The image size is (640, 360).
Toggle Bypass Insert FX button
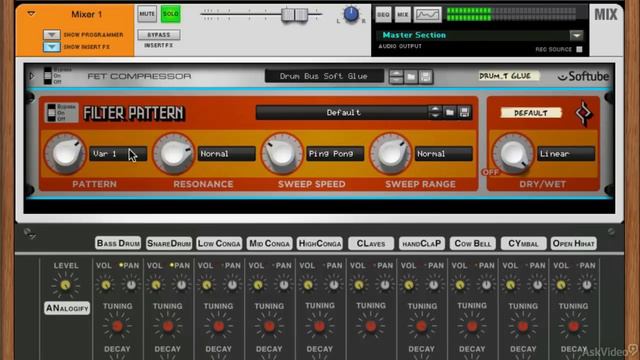159,35
